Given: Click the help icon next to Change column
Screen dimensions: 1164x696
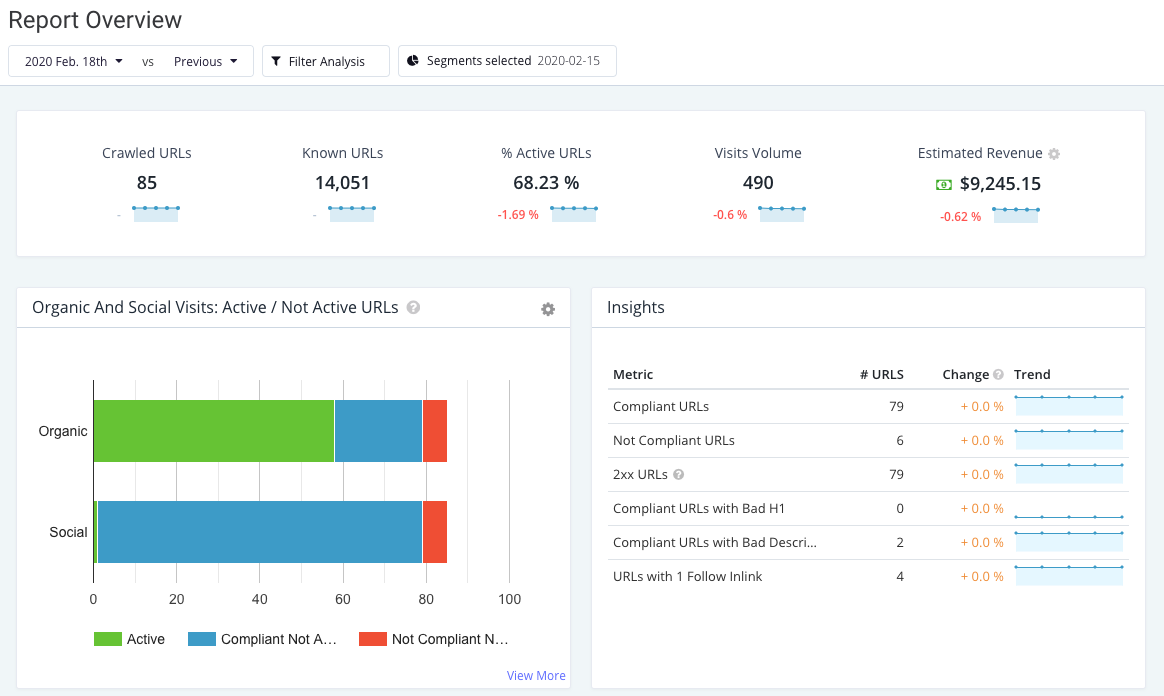Looking at the screenshot, I should pos(998,375).
